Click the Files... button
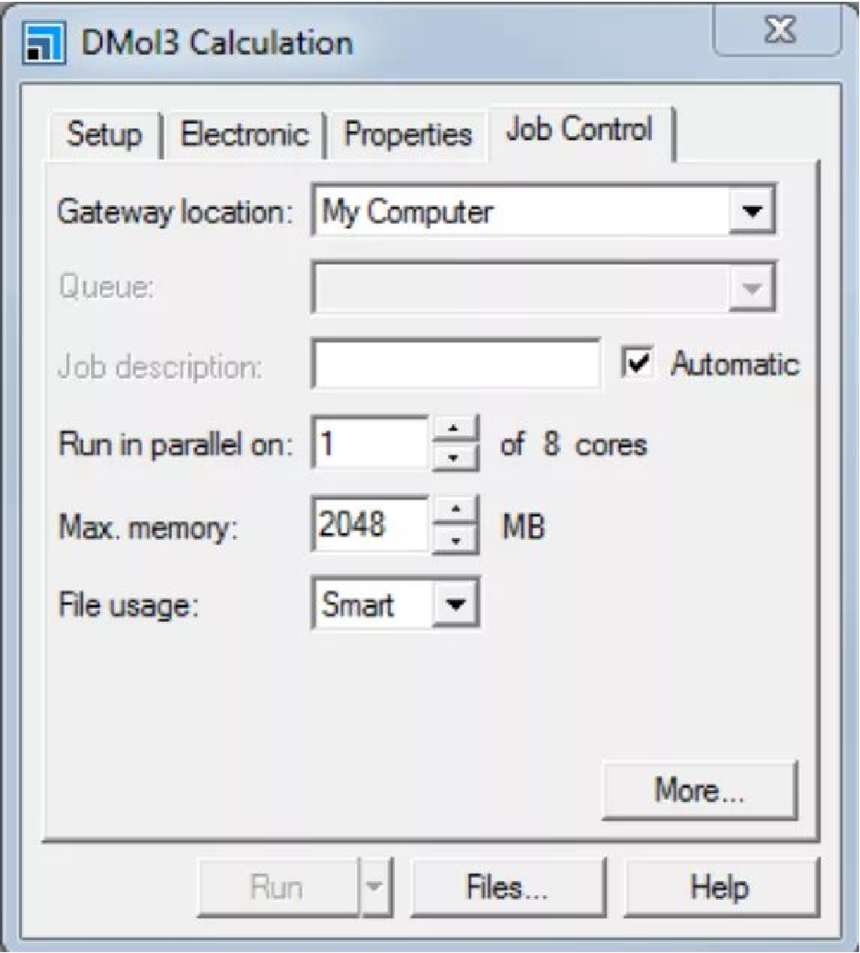Viewport: 860px width, 953px height. coord(507,888)
